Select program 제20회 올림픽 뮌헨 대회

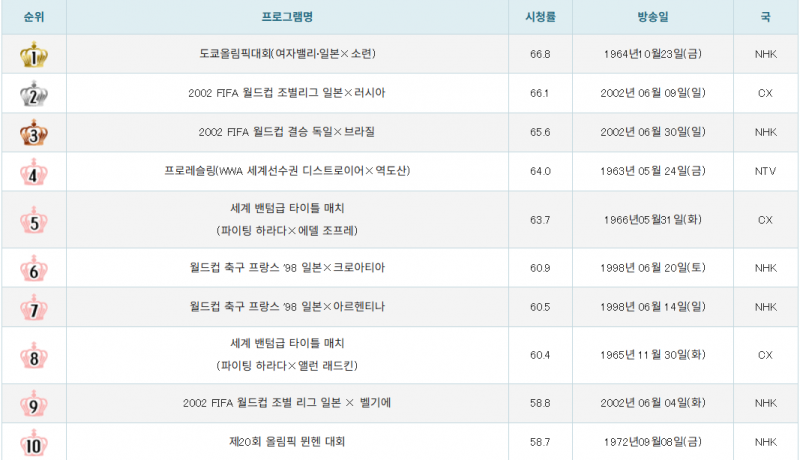point(287,442)
